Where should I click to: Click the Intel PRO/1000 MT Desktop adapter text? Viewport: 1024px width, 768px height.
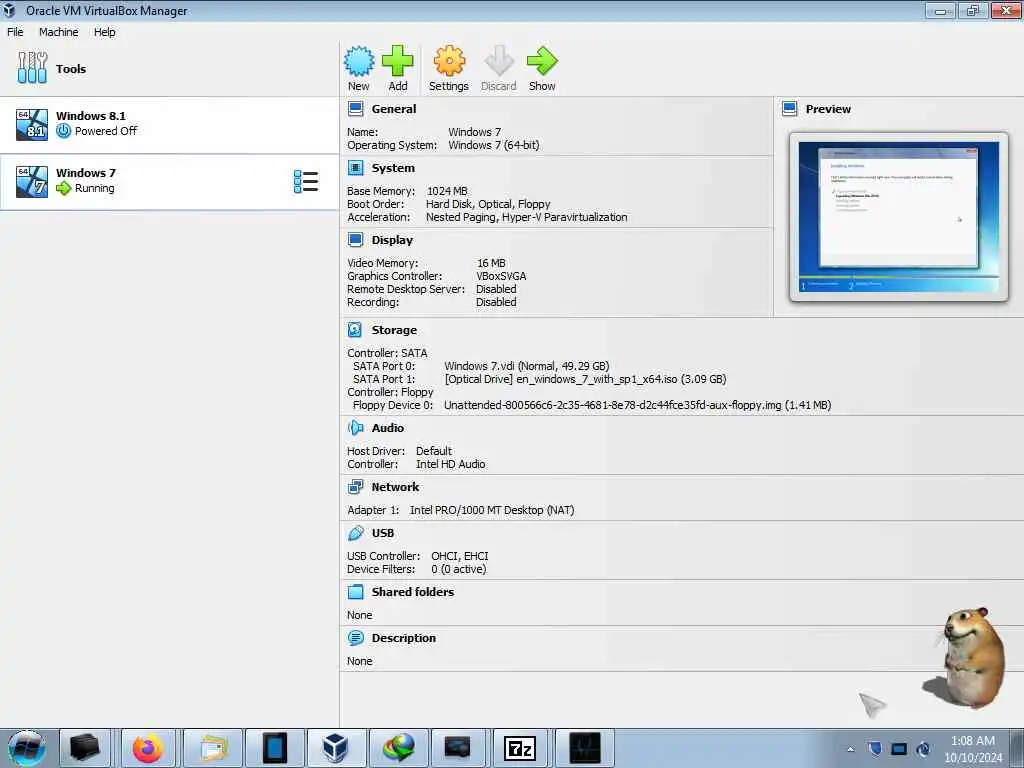click(x=492, y=510)
